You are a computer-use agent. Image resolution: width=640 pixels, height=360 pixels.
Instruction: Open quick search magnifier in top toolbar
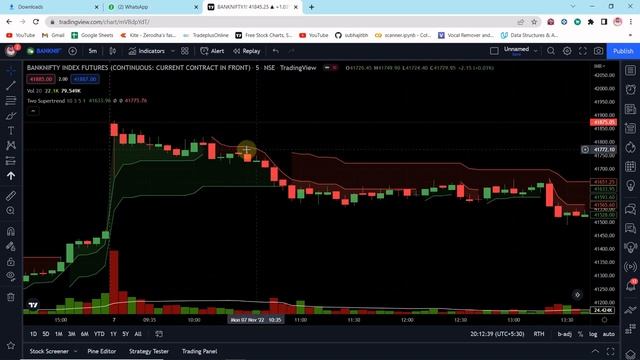point(551,51)
